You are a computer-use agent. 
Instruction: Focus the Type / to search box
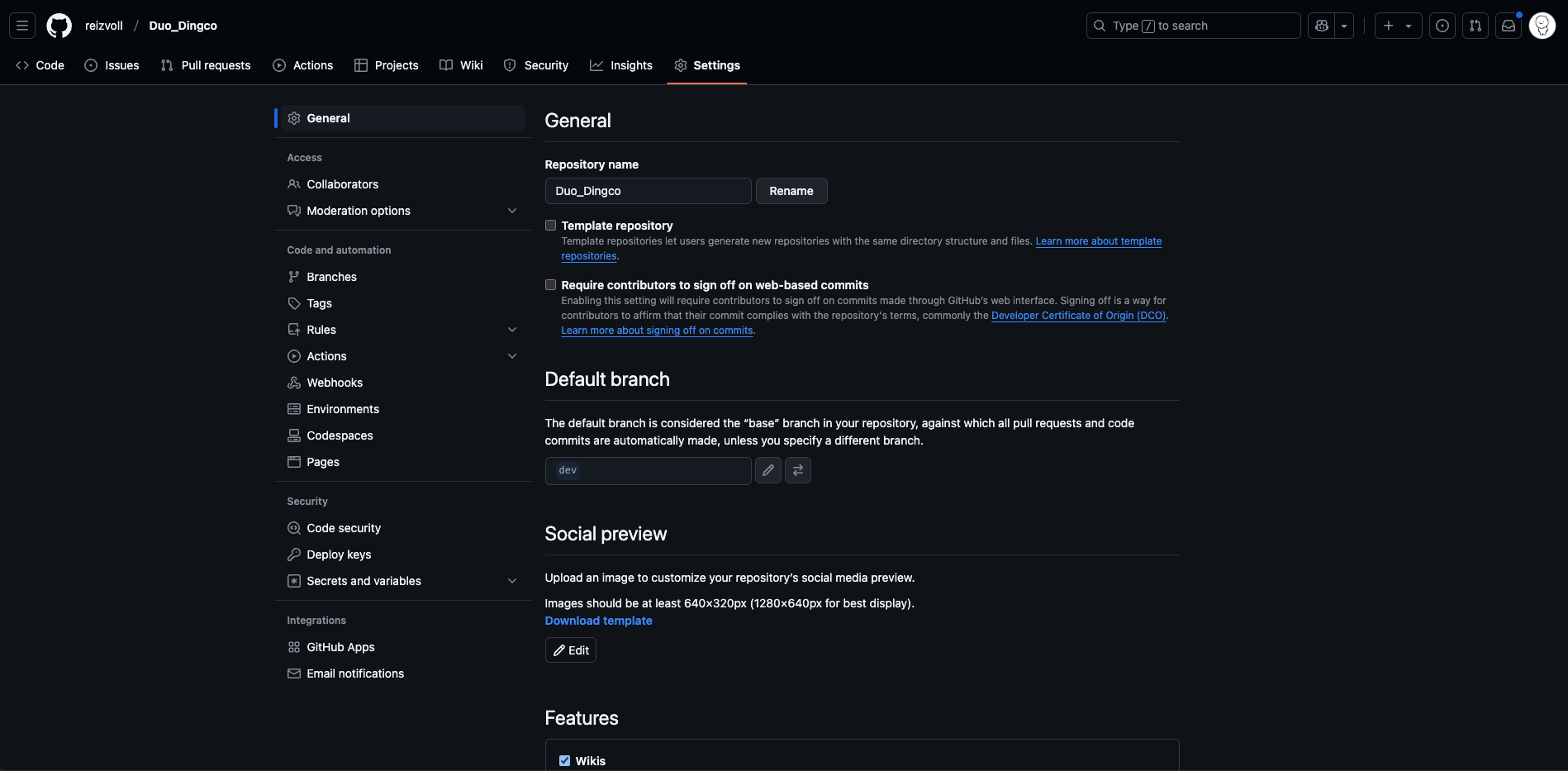pos(1193,26)
